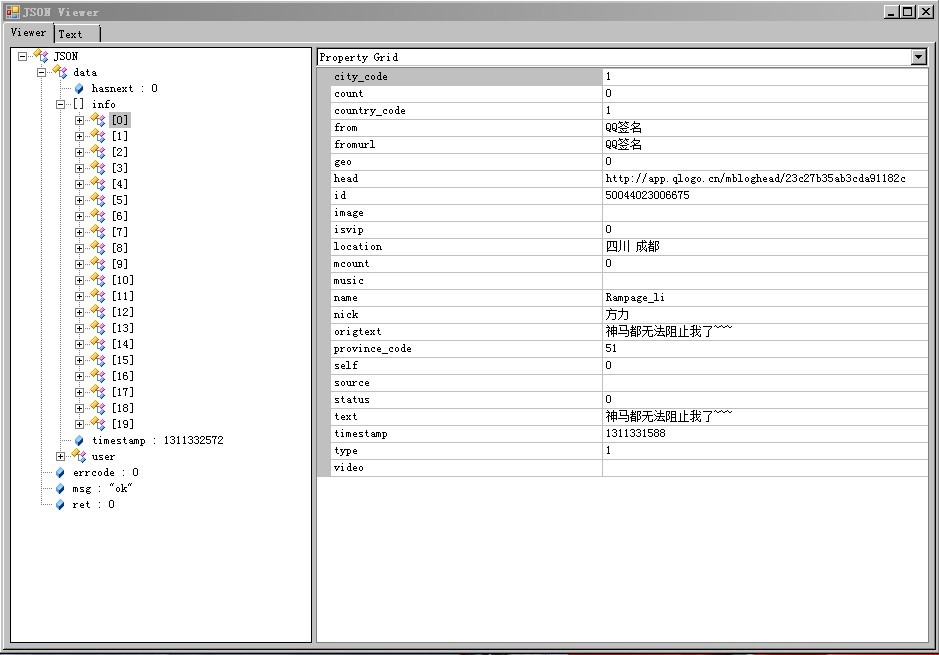This screenshot has width=939, height=655.
Task: Click the object icon for [12]
Action: point(98,312)
